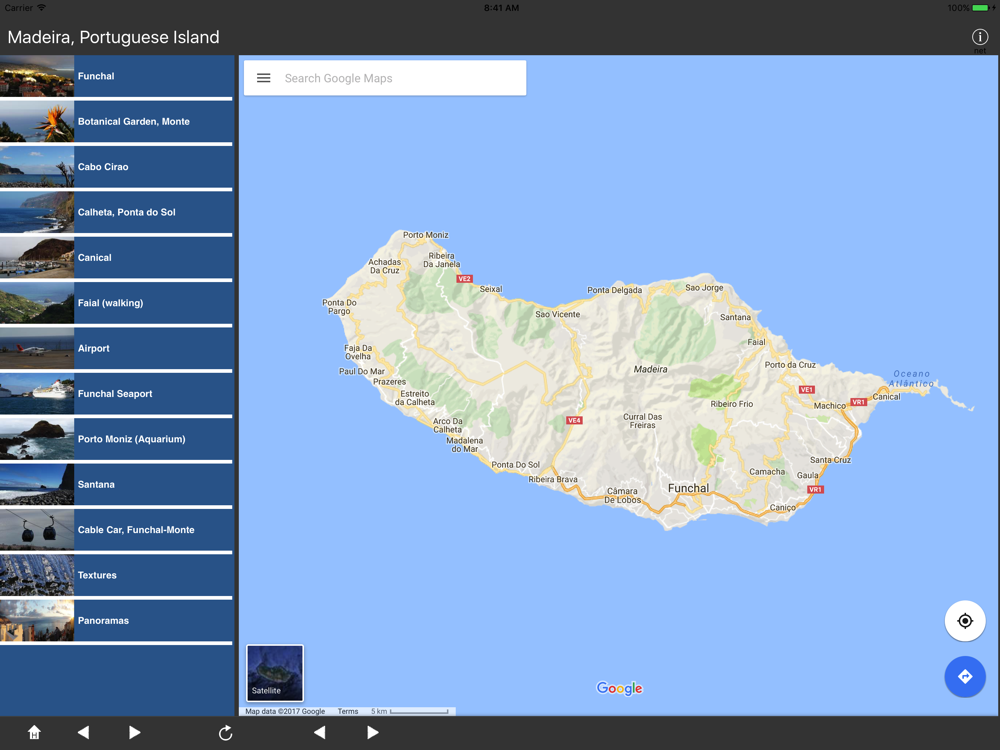Reload using the refresh icon

(x=225, y=733)
